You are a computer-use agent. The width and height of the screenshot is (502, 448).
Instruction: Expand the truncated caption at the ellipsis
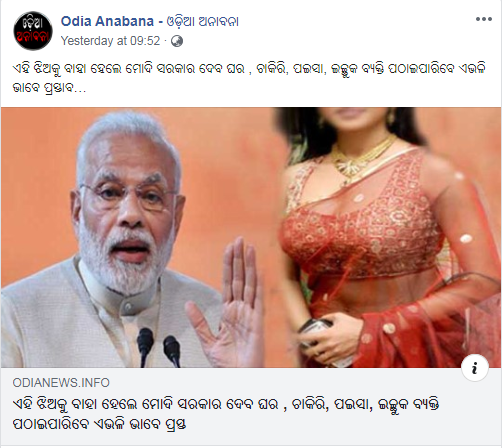80,88
